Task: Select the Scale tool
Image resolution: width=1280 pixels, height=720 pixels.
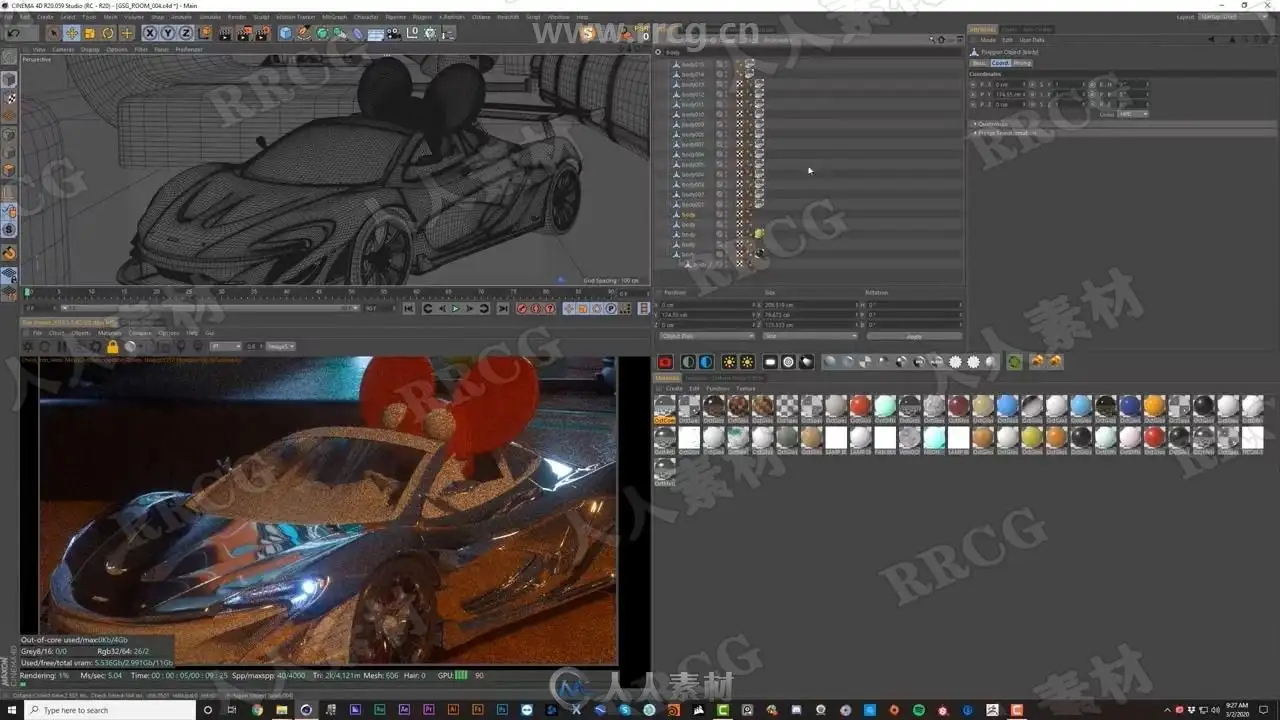Action: (x=90, y=33)
